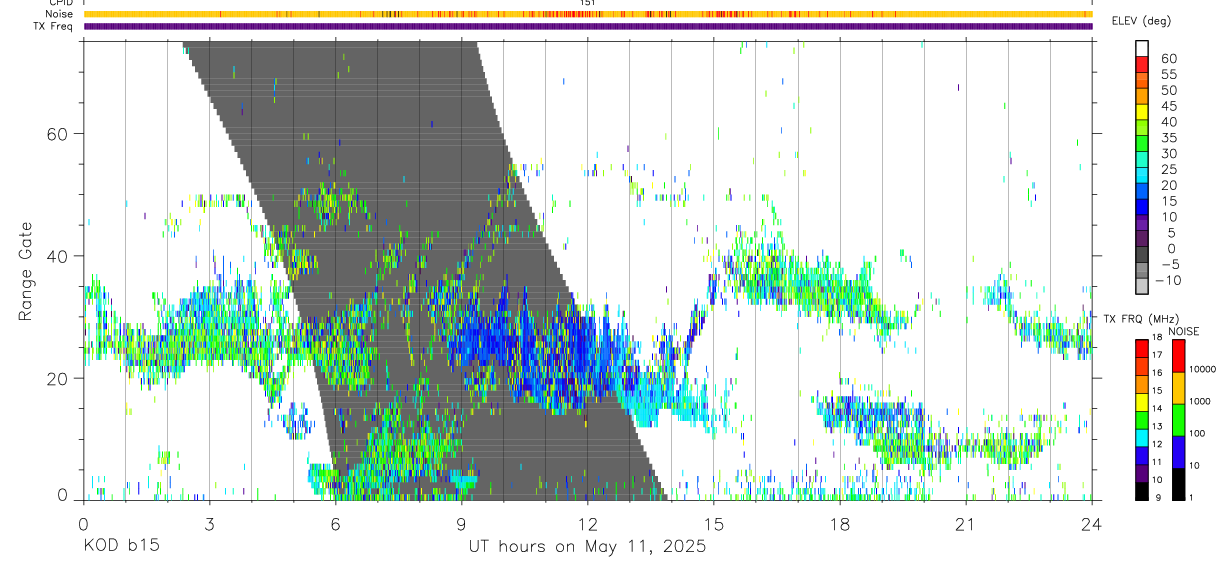1228x567 pixels.
Task: Click the 'ELEV (deg)' legend title
Action: tap(1141, 21)
